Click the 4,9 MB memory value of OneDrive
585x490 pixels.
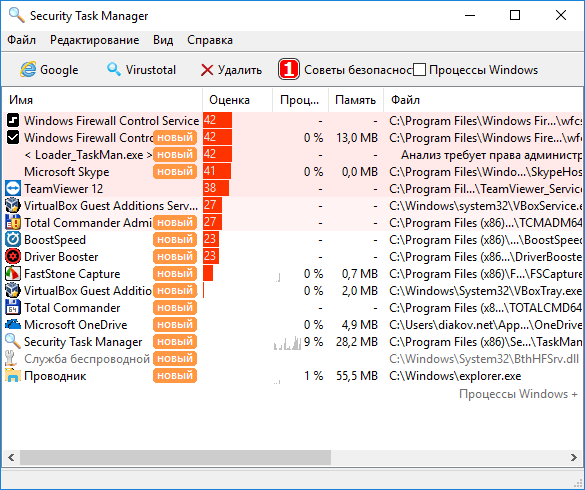(x=360, y=325)
